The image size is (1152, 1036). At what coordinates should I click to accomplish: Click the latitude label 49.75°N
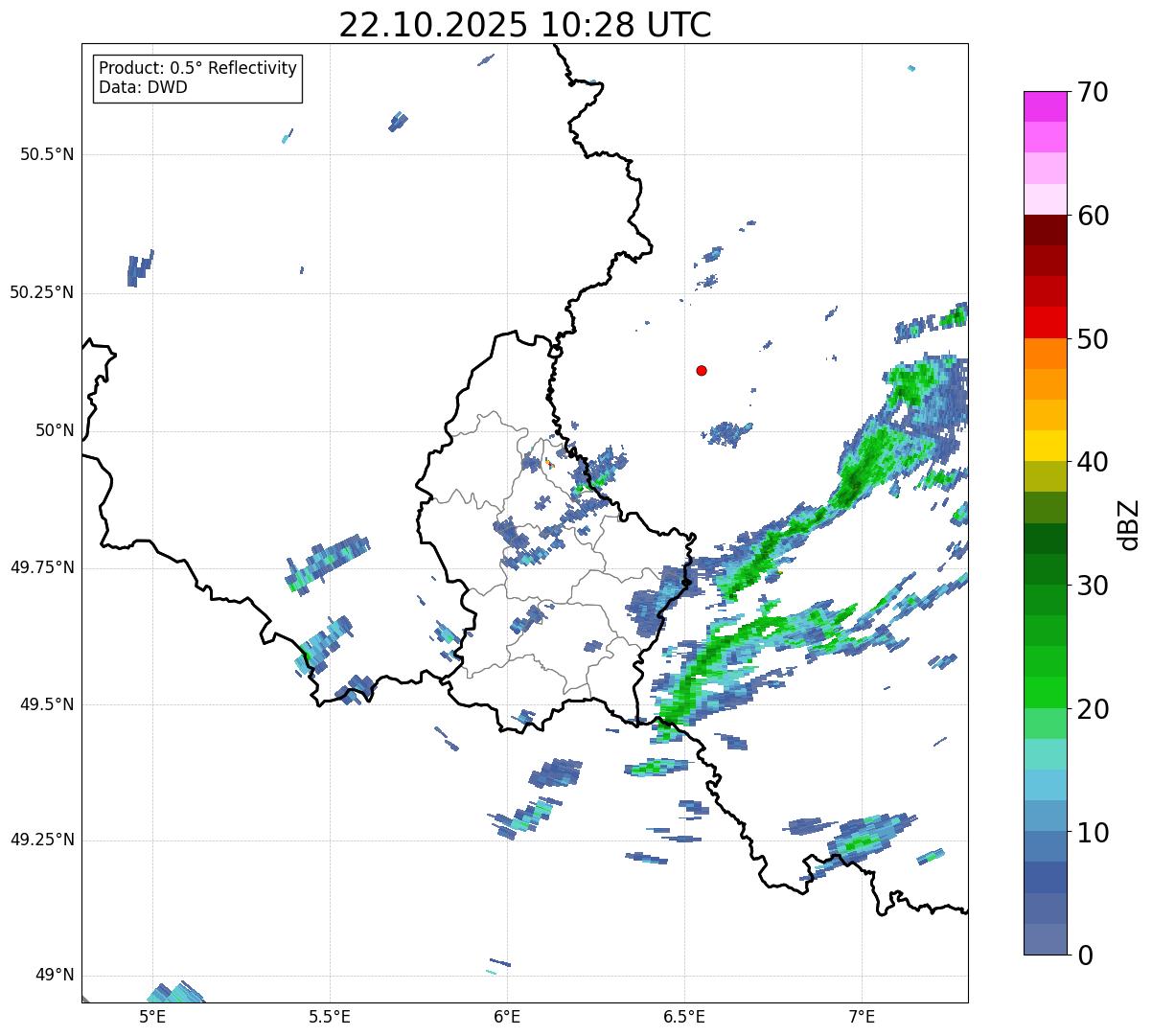point(42,567)
